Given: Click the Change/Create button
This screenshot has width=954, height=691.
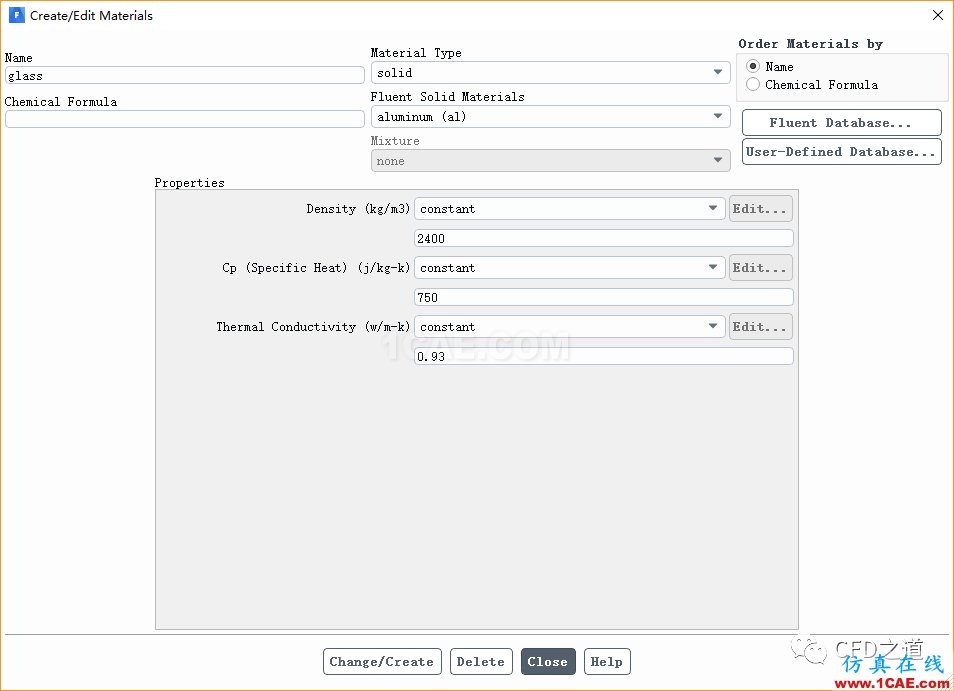Looking at the screenshot, I should pos(382,662).
